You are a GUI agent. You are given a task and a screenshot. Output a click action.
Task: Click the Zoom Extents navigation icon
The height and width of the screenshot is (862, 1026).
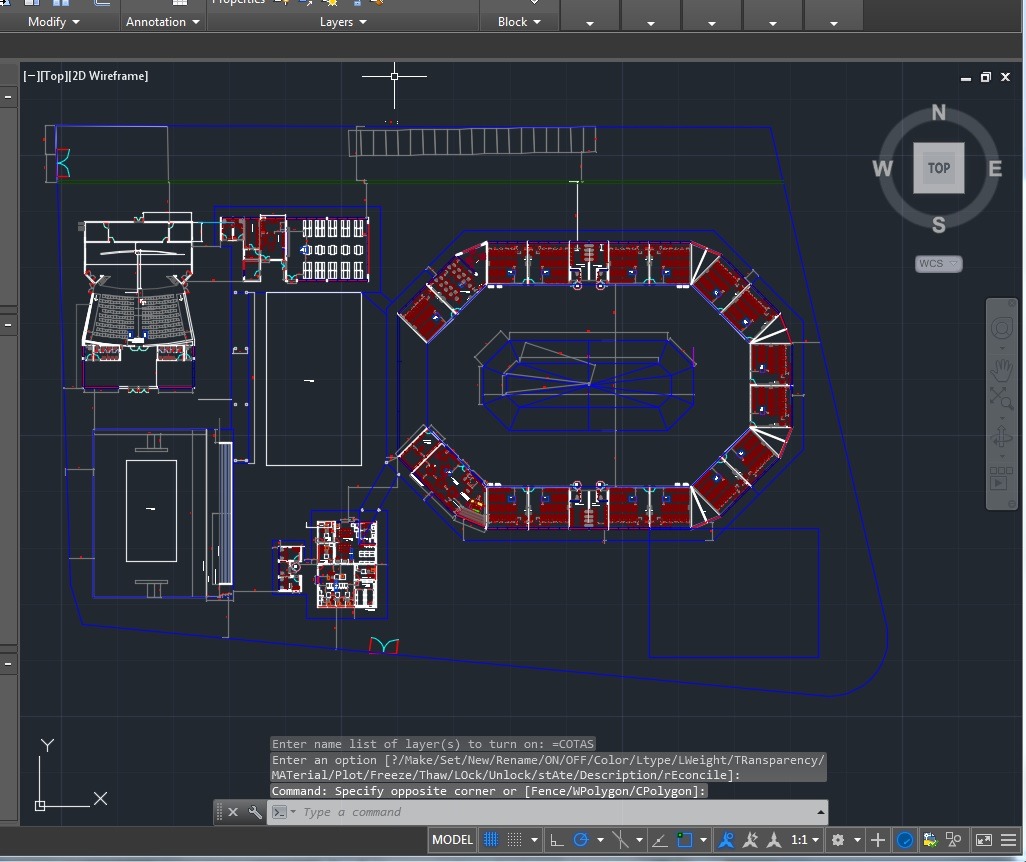(x=1001, y=399)
